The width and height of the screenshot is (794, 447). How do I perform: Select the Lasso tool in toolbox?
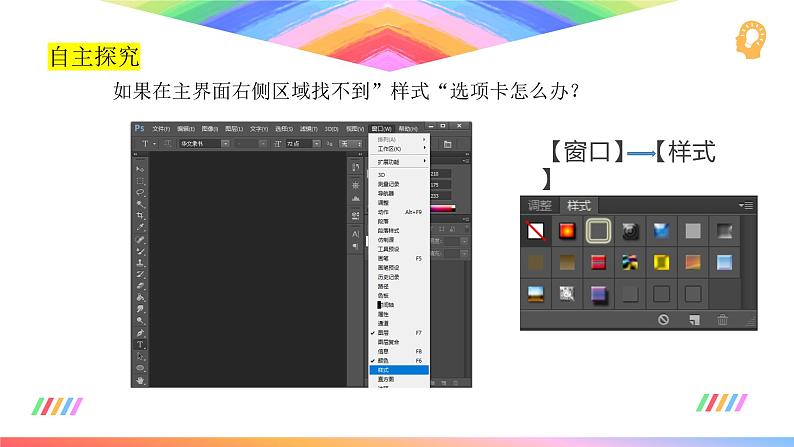140,193
